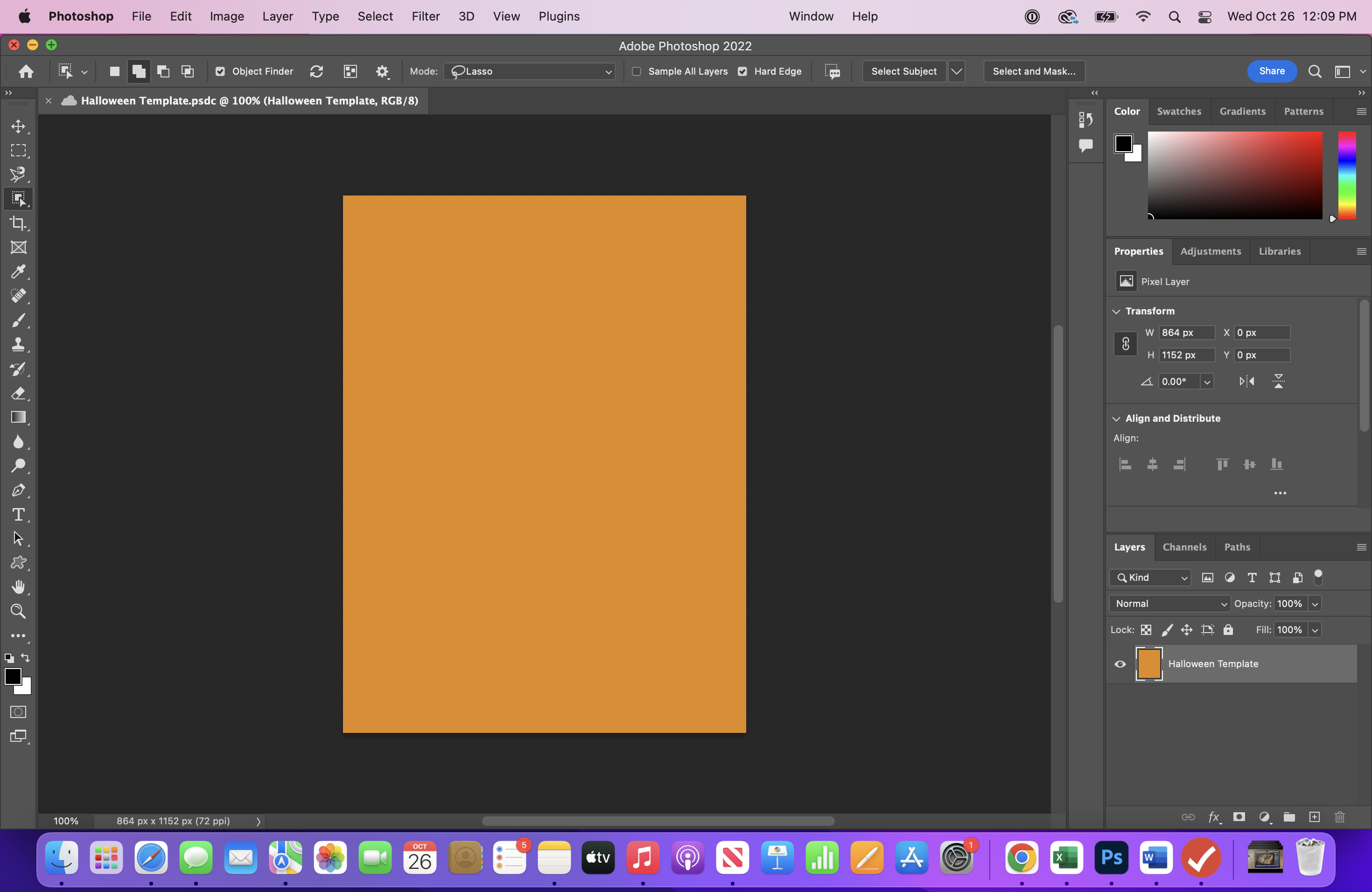Image resolution: width=1372 pixels, height=892 pixels.
Task: Create a new layer with plus icon
Action: point(1314,817)
